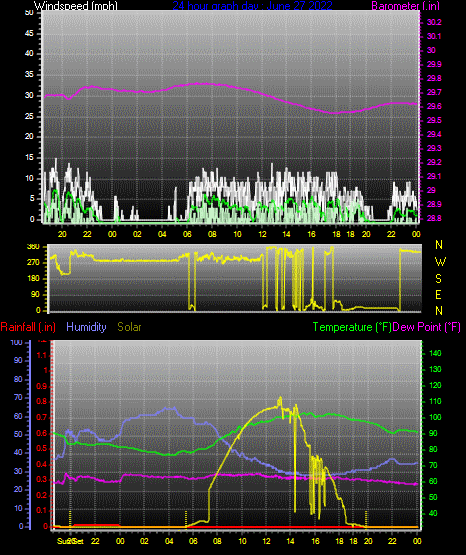Click '16' on the humidity chart time axis

point(315,541)
